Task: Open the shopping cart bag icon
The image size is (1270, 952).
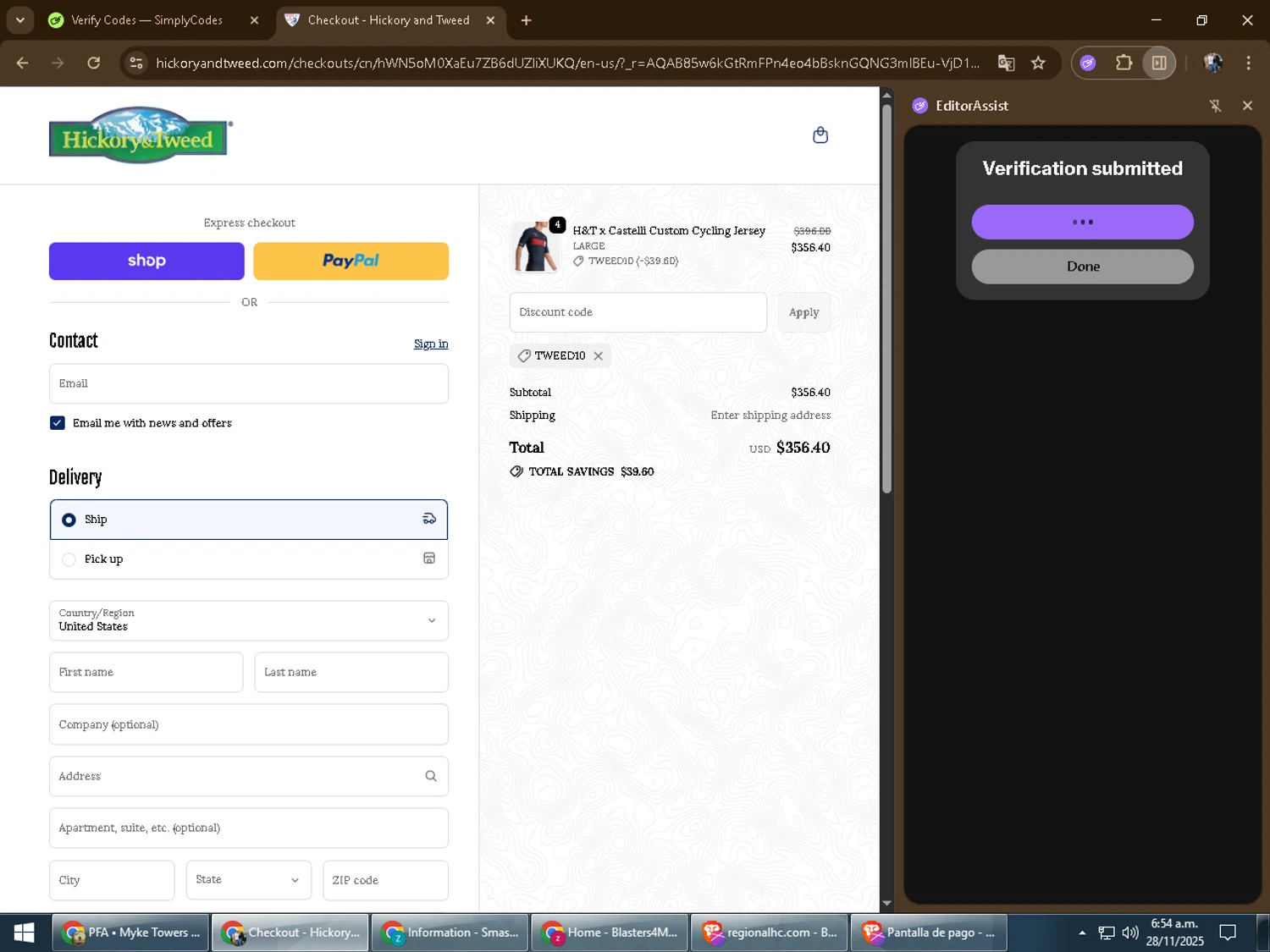Action: pyautogui.click(x=820, y=135)
